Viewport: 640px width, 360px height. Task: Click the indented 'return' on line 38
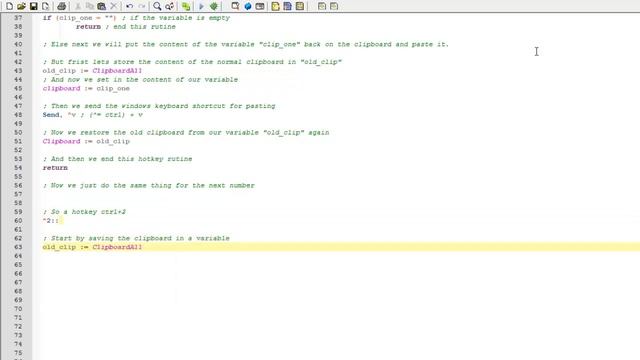tap(88, 27)
